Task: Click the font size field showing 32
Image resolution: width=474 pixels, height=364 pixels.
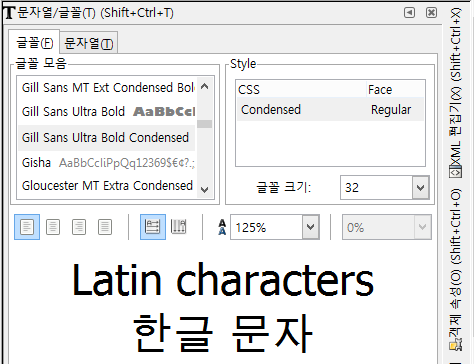Action: pyautogui.click(x=376, y=188)
